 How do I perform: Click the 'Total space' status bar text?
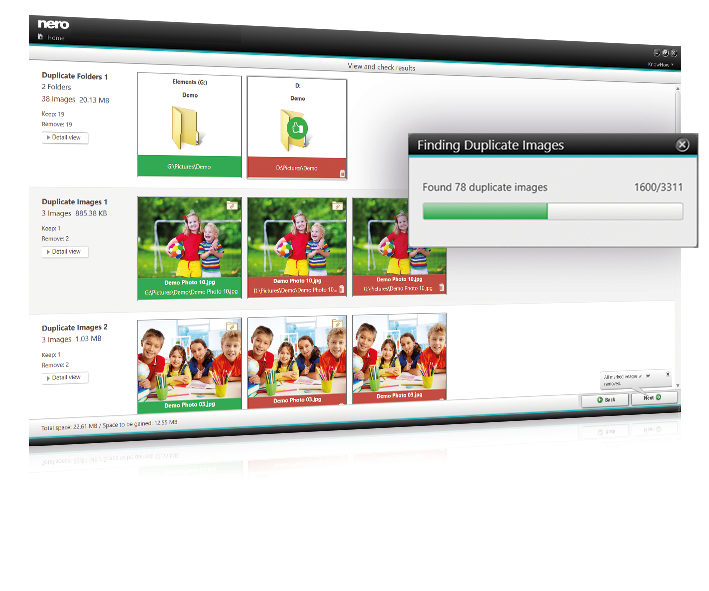click(109, 425)
